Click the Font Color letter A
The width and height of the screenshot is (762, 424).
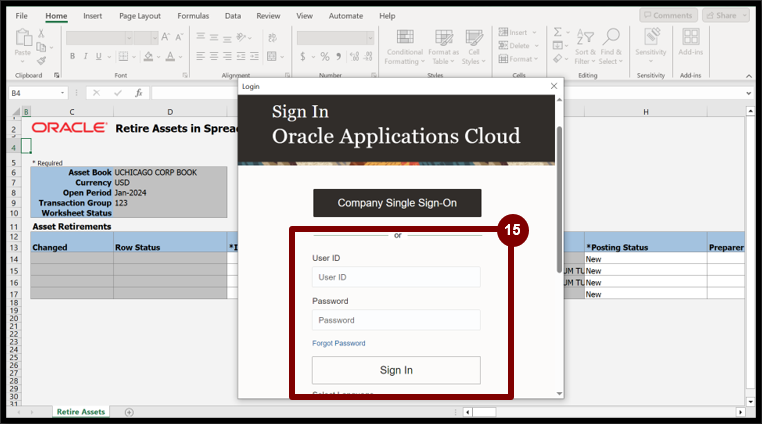pos(170,56)
